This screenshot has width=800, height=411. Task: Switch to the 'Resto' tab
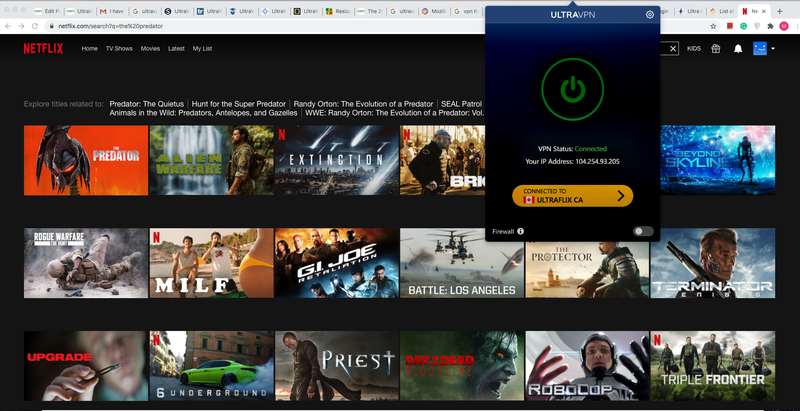coord(337,11)
